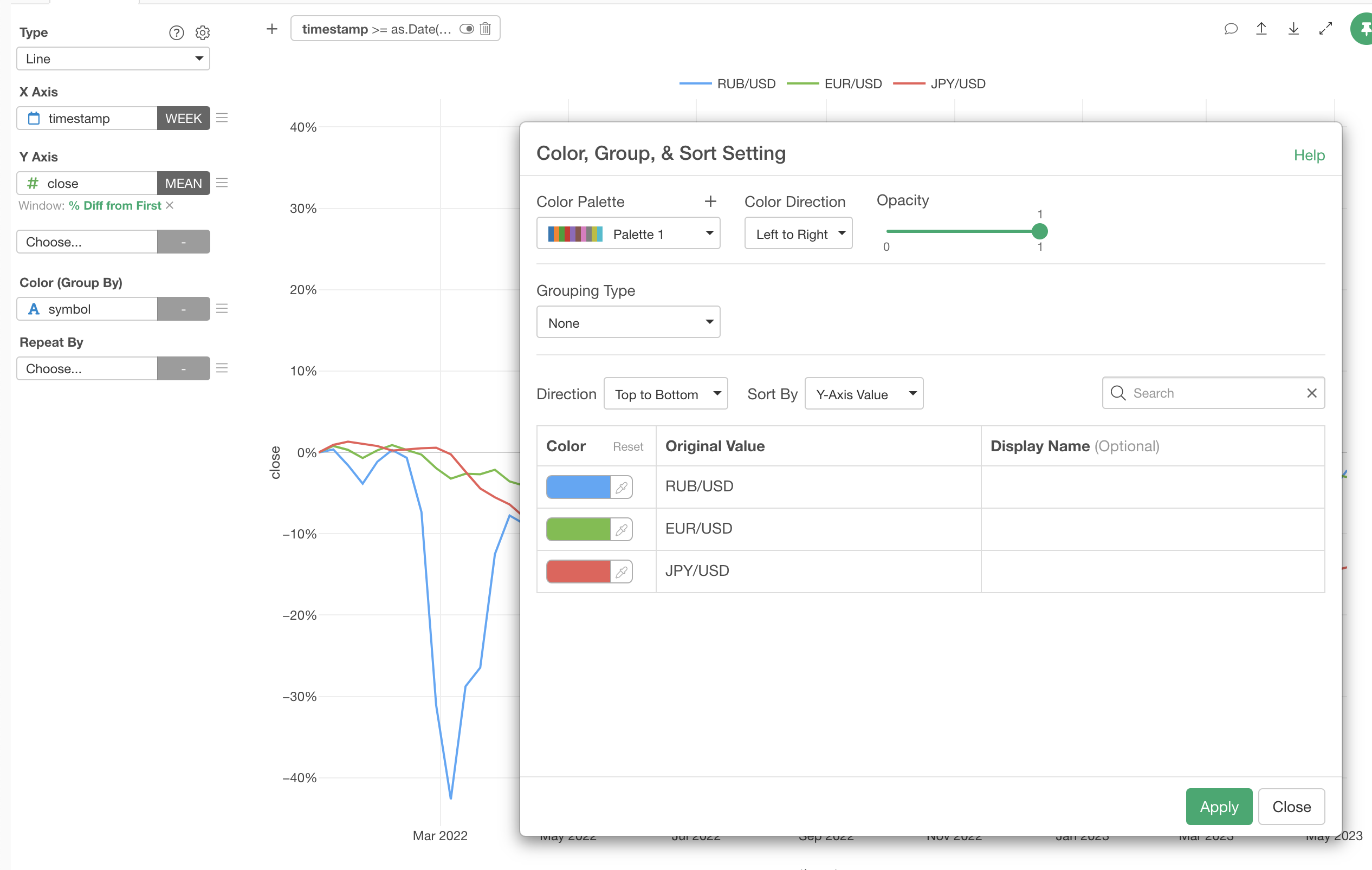Open Sort By Y-Axis Value dropdown
Image resolution: width=1372 pixels, height=870 pixels.
click(864, 393)
